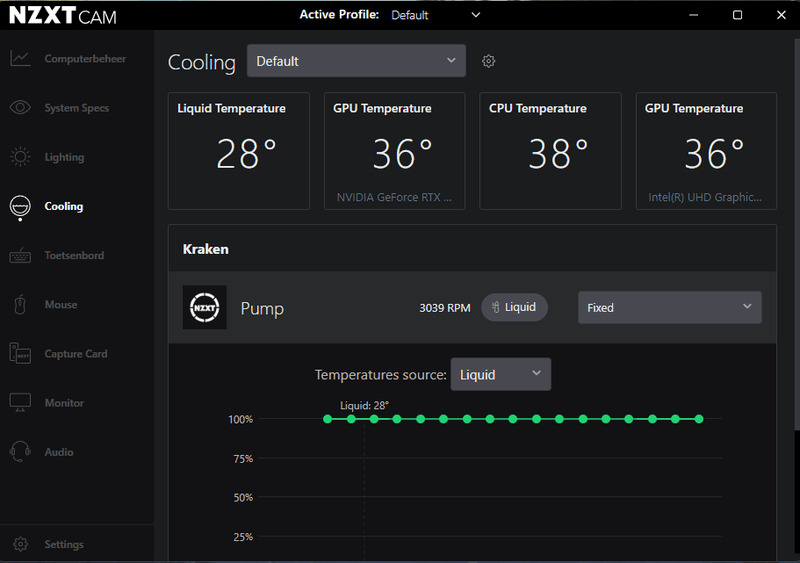Click the NZXT Kraken pump logo icon
The image size is (800, 563).
pyautogui.click(x=205, y=307)
